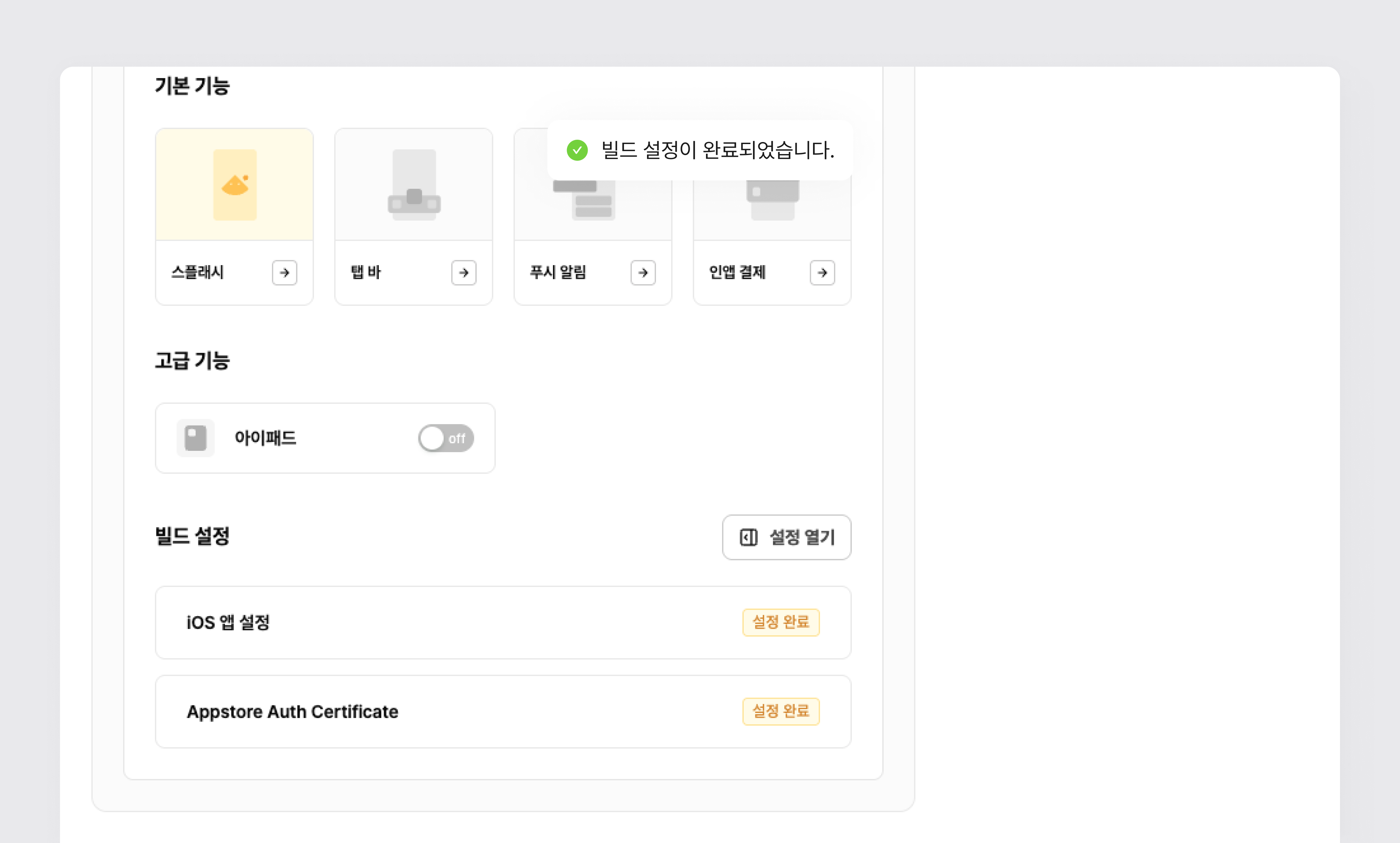Click the arrow icon on the 탭 바 card
Screen dimensions: 1400x843
coord(464,273)
